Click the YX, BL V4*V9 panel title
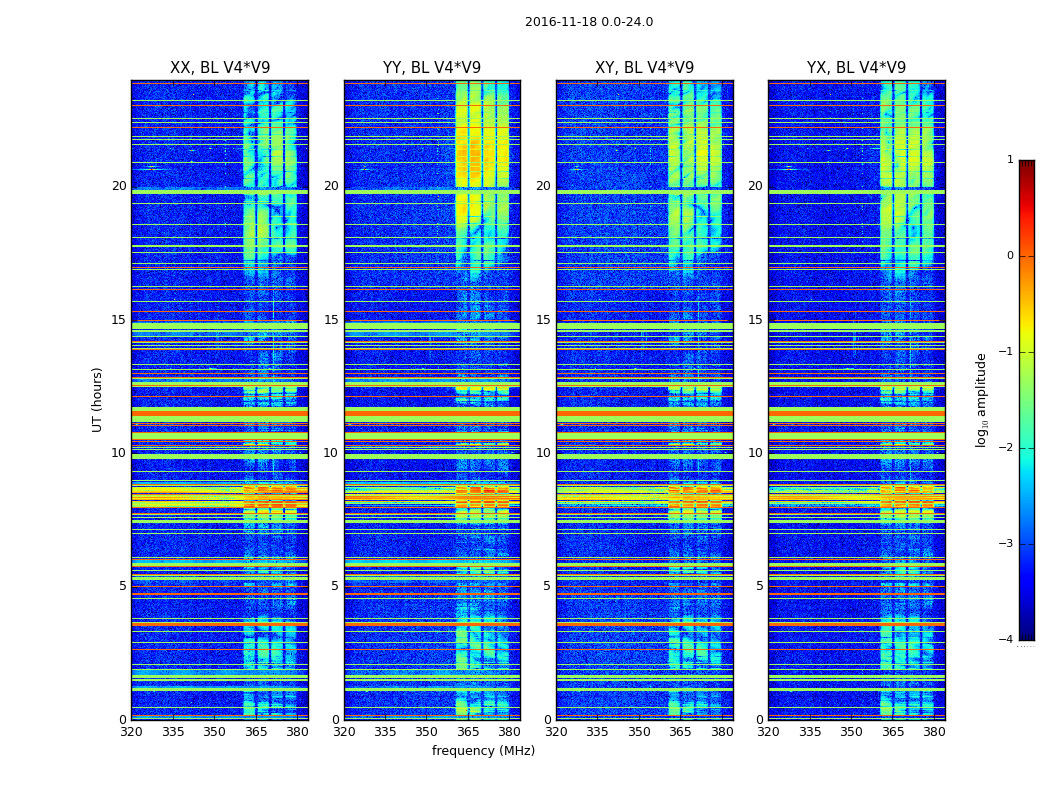 coord(856,68)
